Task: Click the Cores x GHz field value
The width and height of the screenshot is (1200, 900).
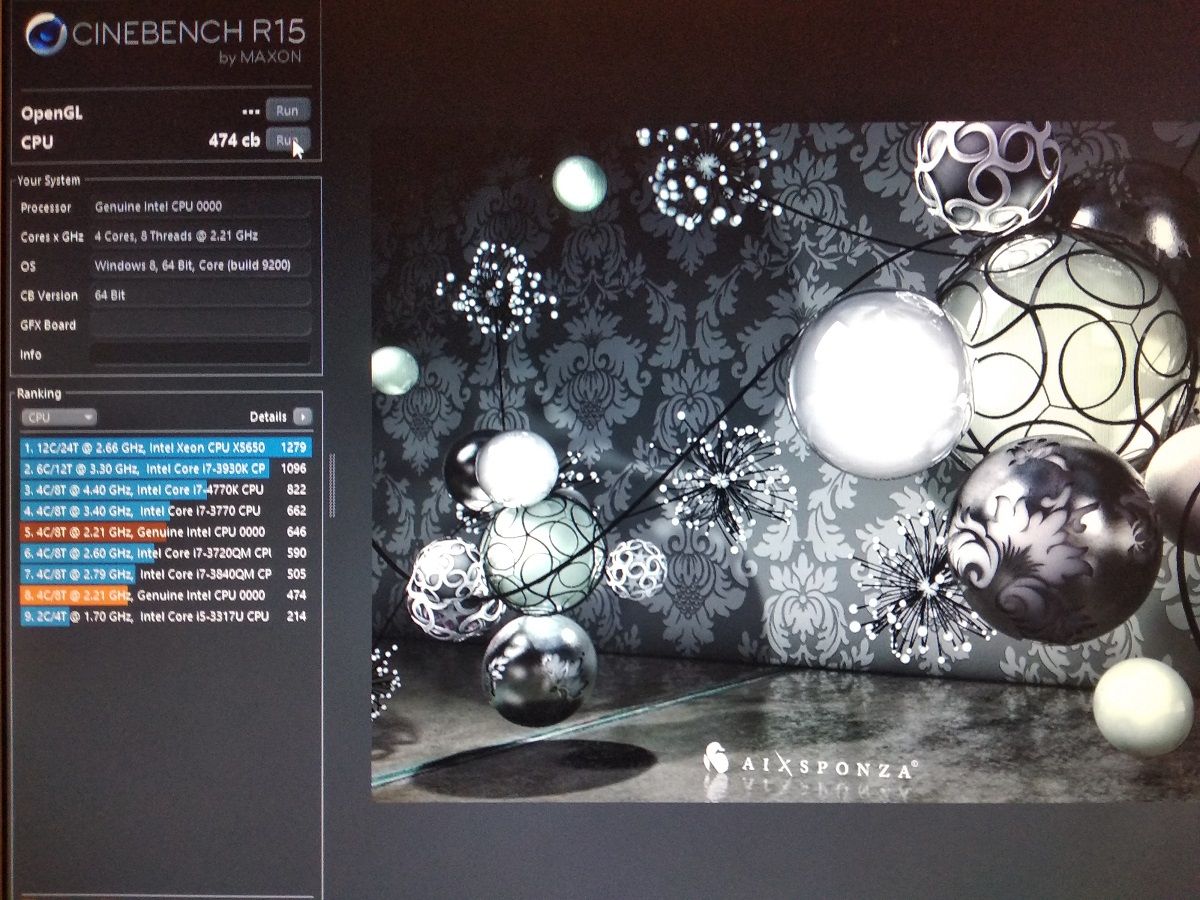Action: pos(200,236)
